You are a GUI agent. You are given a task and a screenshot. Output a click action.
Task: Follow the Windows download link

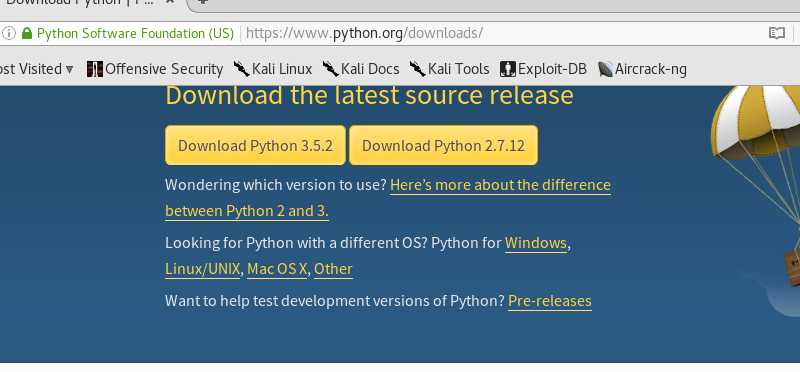pyautogui.click(x=536, y=243)
